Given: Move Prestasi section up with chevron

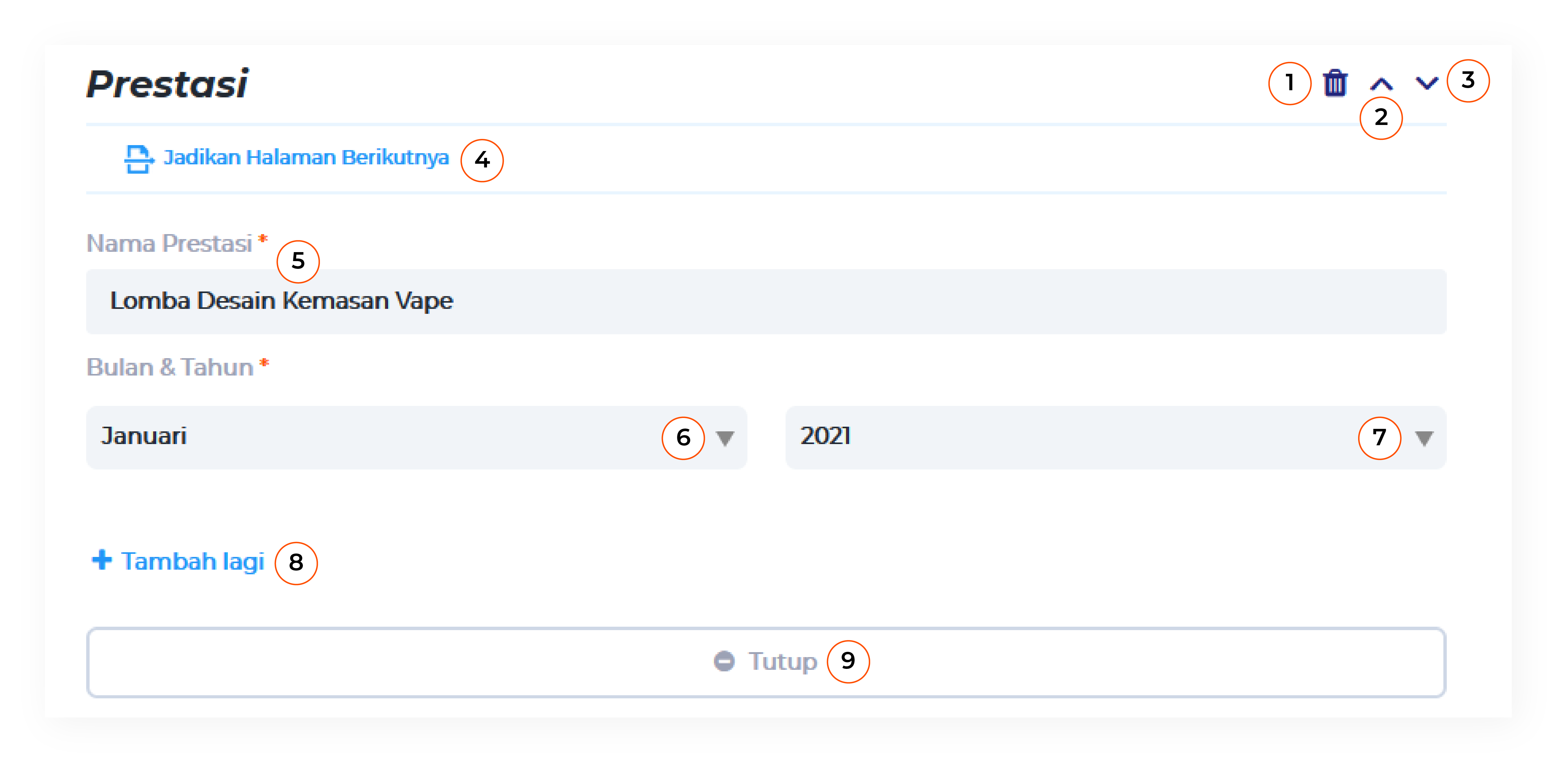Looking at the screenshot, I should tap(1381, 84).
